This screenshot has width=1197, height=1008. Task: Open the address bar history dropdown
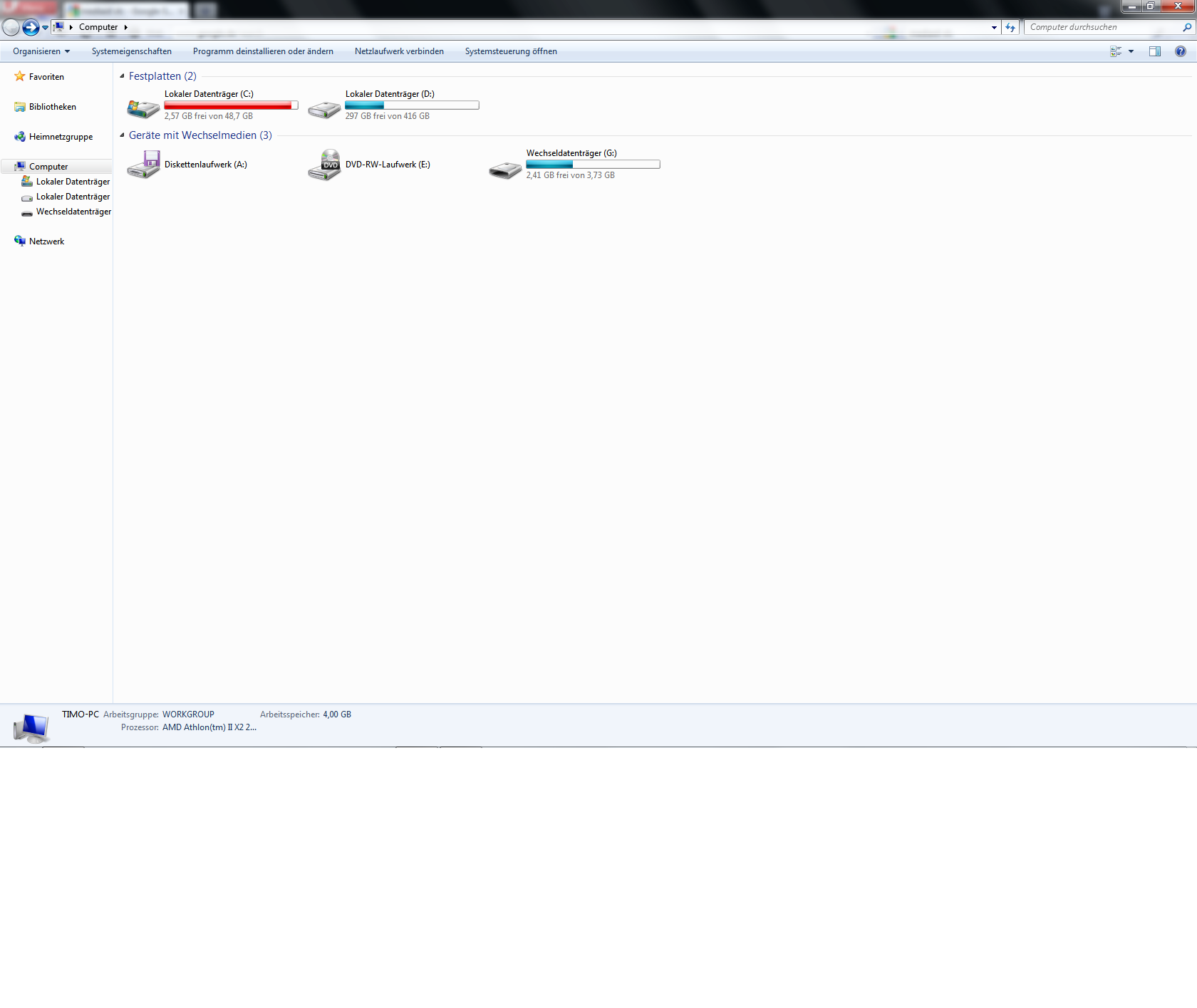(994, 27)
